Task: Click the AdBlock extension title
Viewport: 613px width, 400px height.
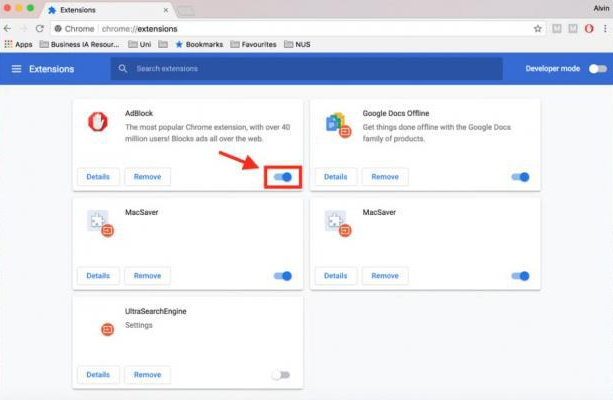Action: point(139,113)
